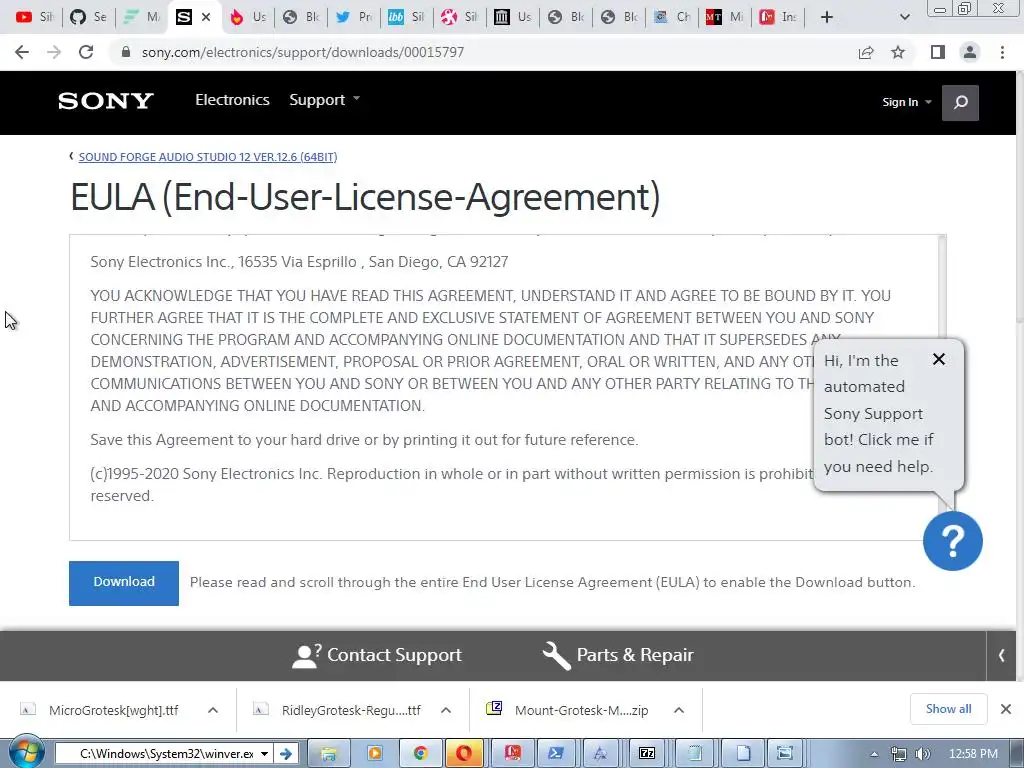This screenshot has height=768, width=1024.
Task: Open the ibb image hosting tab
Action: (406, 17)
